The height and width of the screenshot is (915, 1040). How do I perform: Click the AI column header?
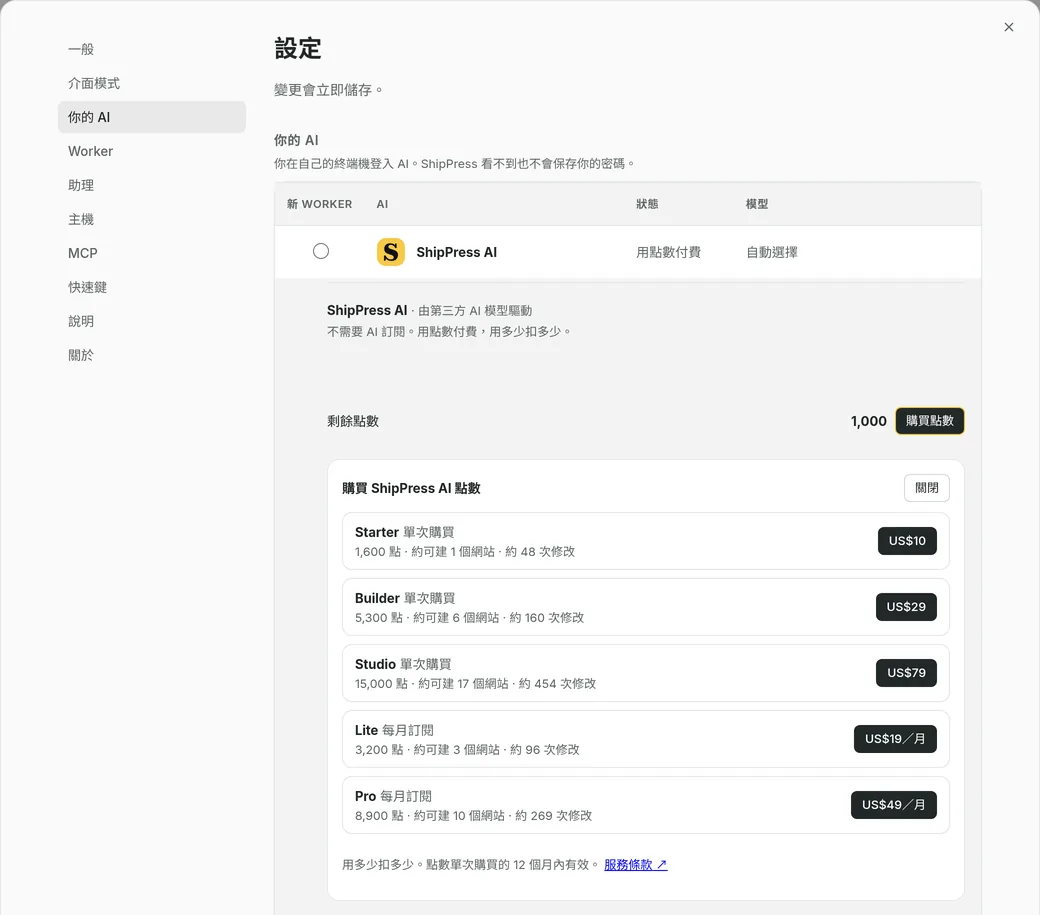coord(382,204)
